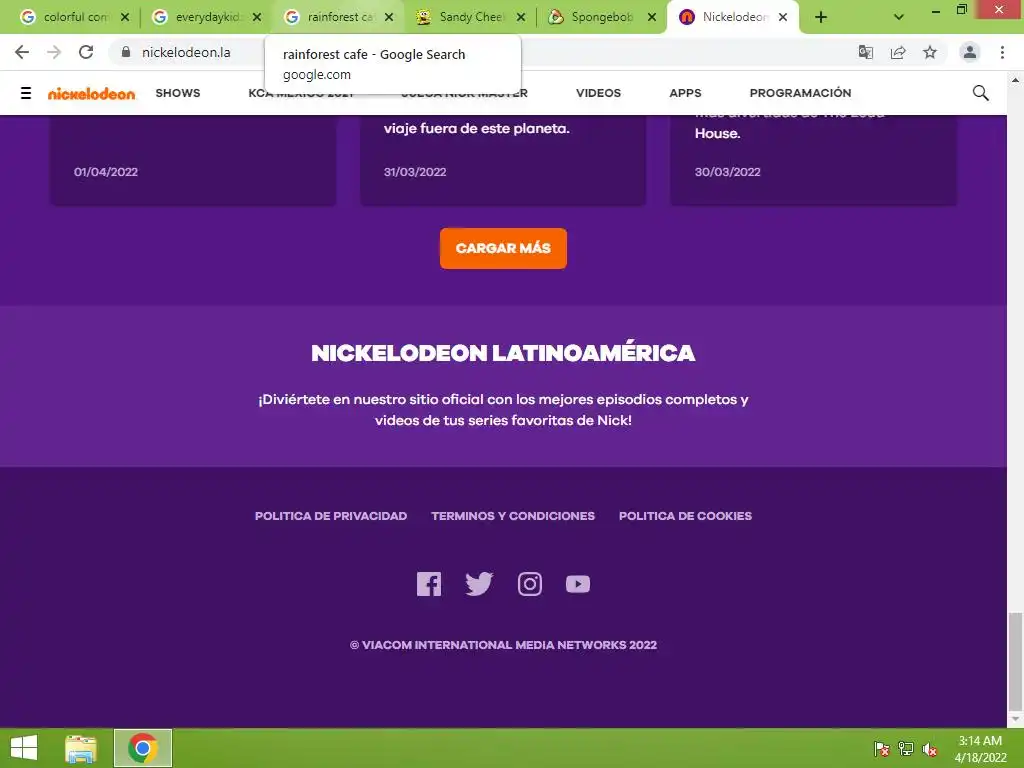Screen dimensions: 1024x768
Task: Open Nickelodeon Instagram icon
Action: [530, 584]
